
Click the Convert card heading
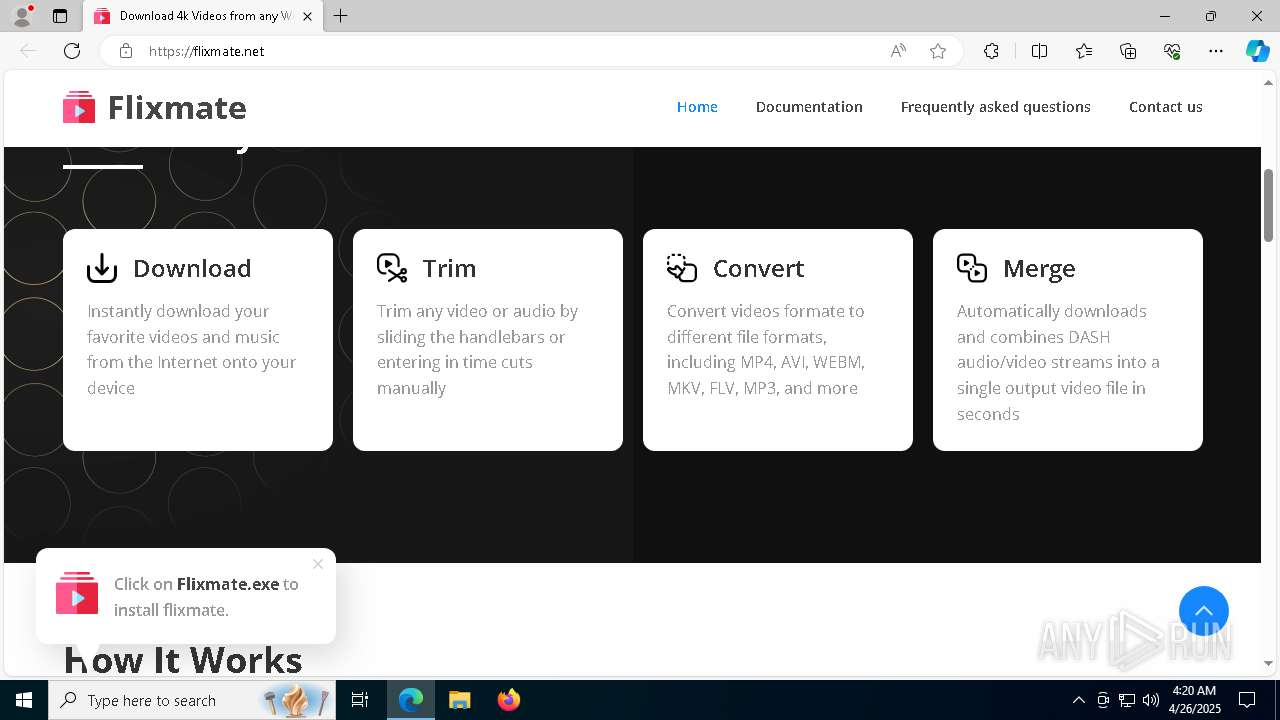point(759,268)
